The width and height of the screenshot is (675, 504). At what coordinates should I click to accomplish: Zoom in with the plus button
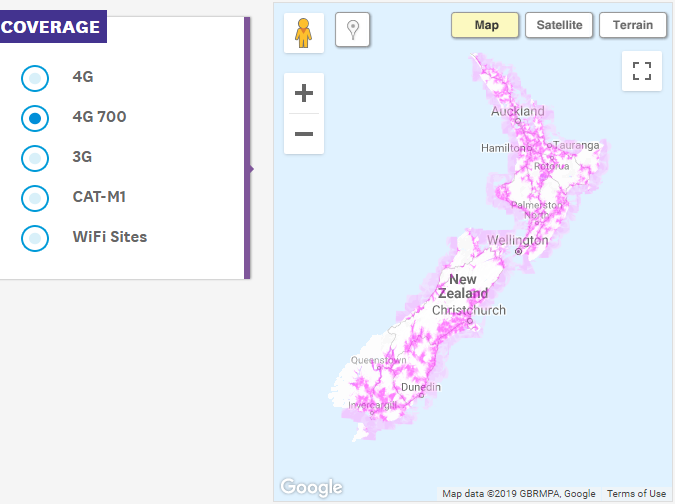(304, 93)
